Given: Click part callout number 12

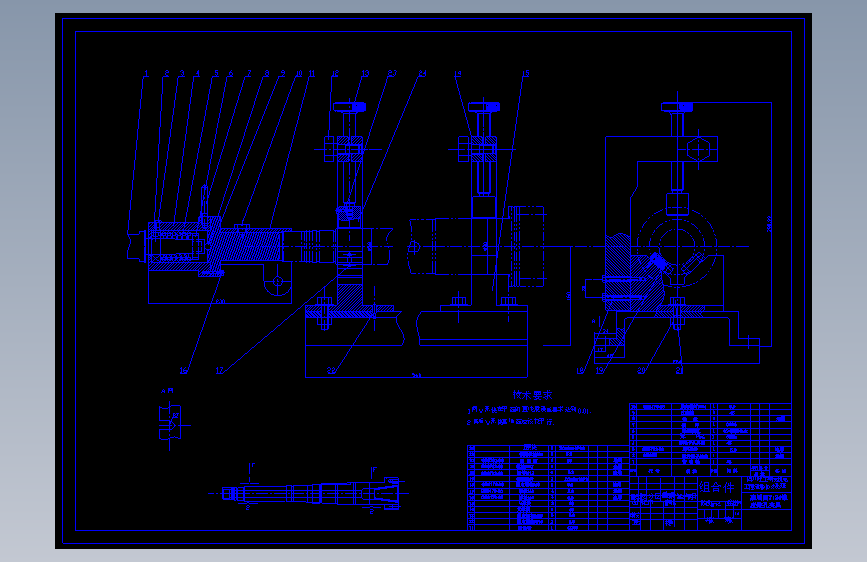Looking at the screenshot, I should tap(335, 74).
